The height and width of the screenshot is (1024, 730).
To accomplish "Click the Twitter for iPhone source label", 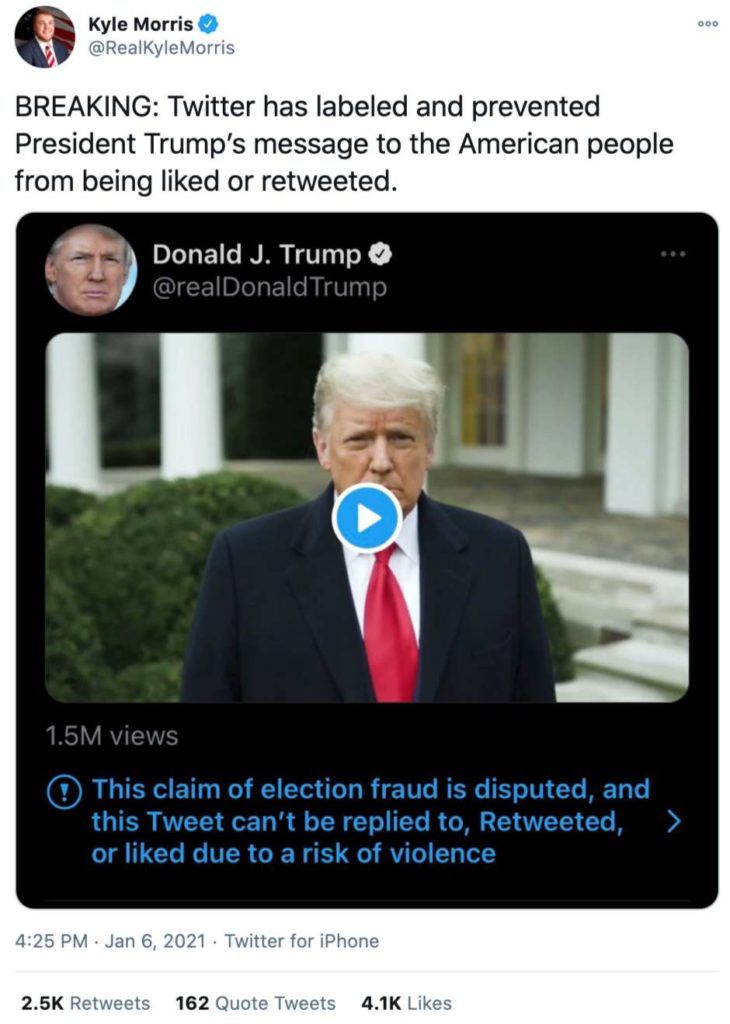I will point(302,941).
